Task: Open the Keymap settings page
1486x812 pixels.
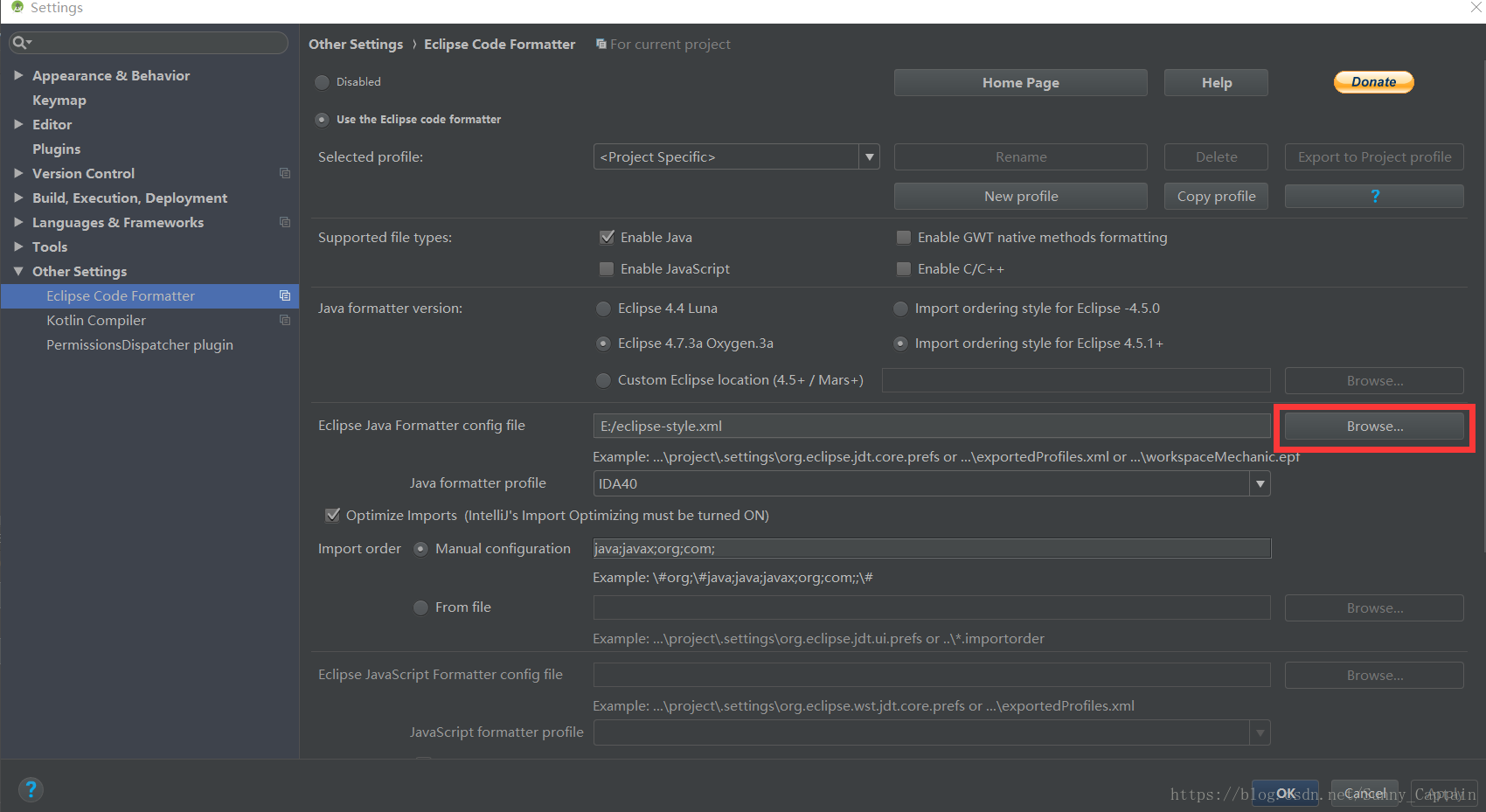Action: pos(59,100)
